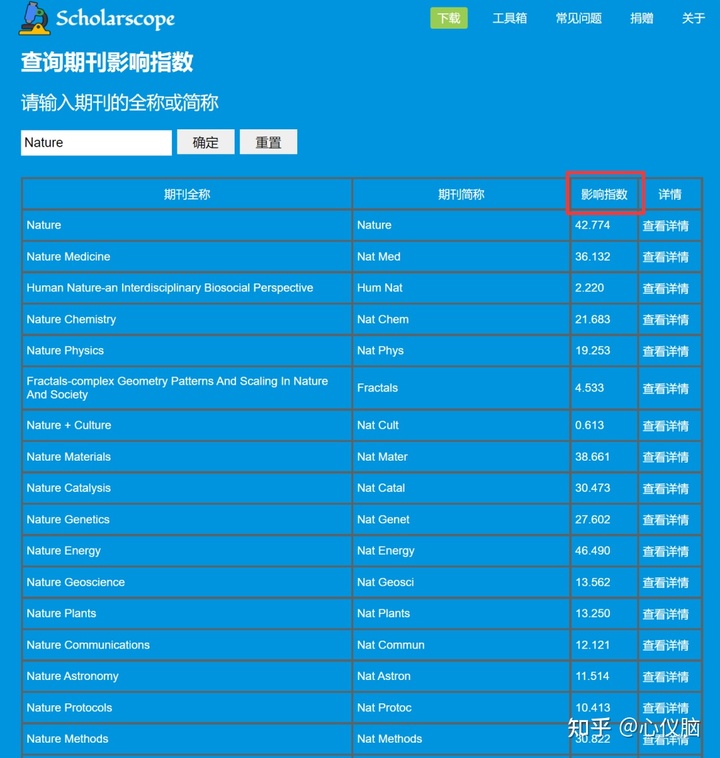The image size is (720, 758).
Task: Open 查看详情 for Nature + Culture
Action: click(666, 426)
